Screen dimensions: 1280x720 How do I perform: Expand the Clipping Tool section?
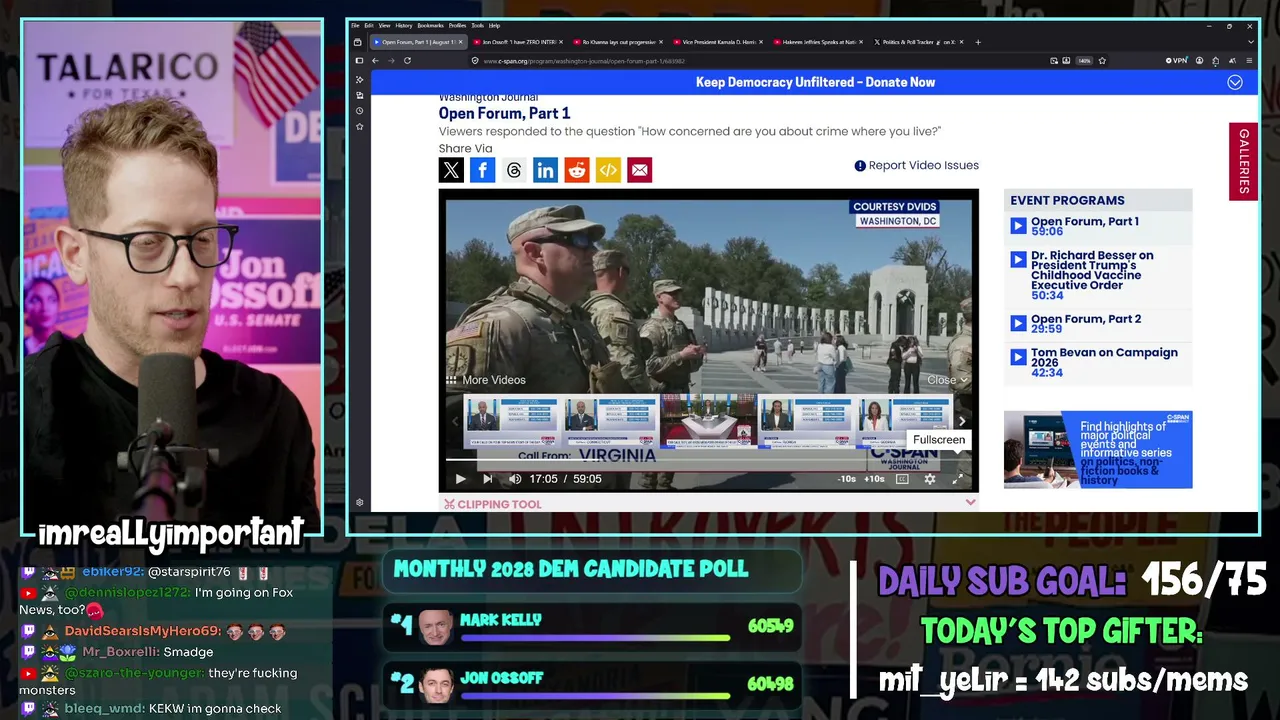point(708,503)
